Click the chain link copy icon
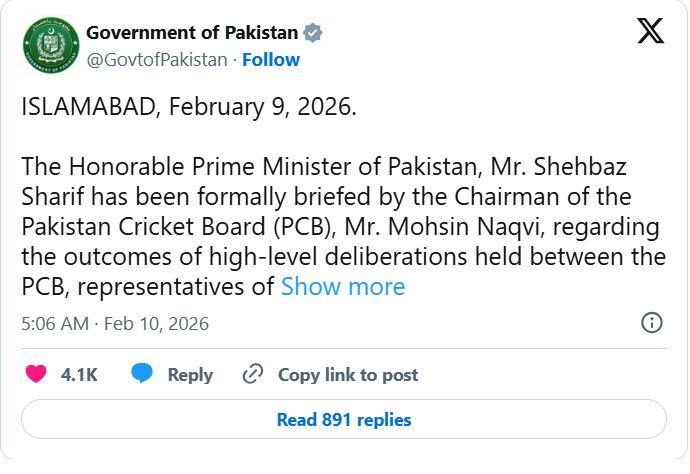This screenshot has width=690, height=474. (x=253, y=375)
